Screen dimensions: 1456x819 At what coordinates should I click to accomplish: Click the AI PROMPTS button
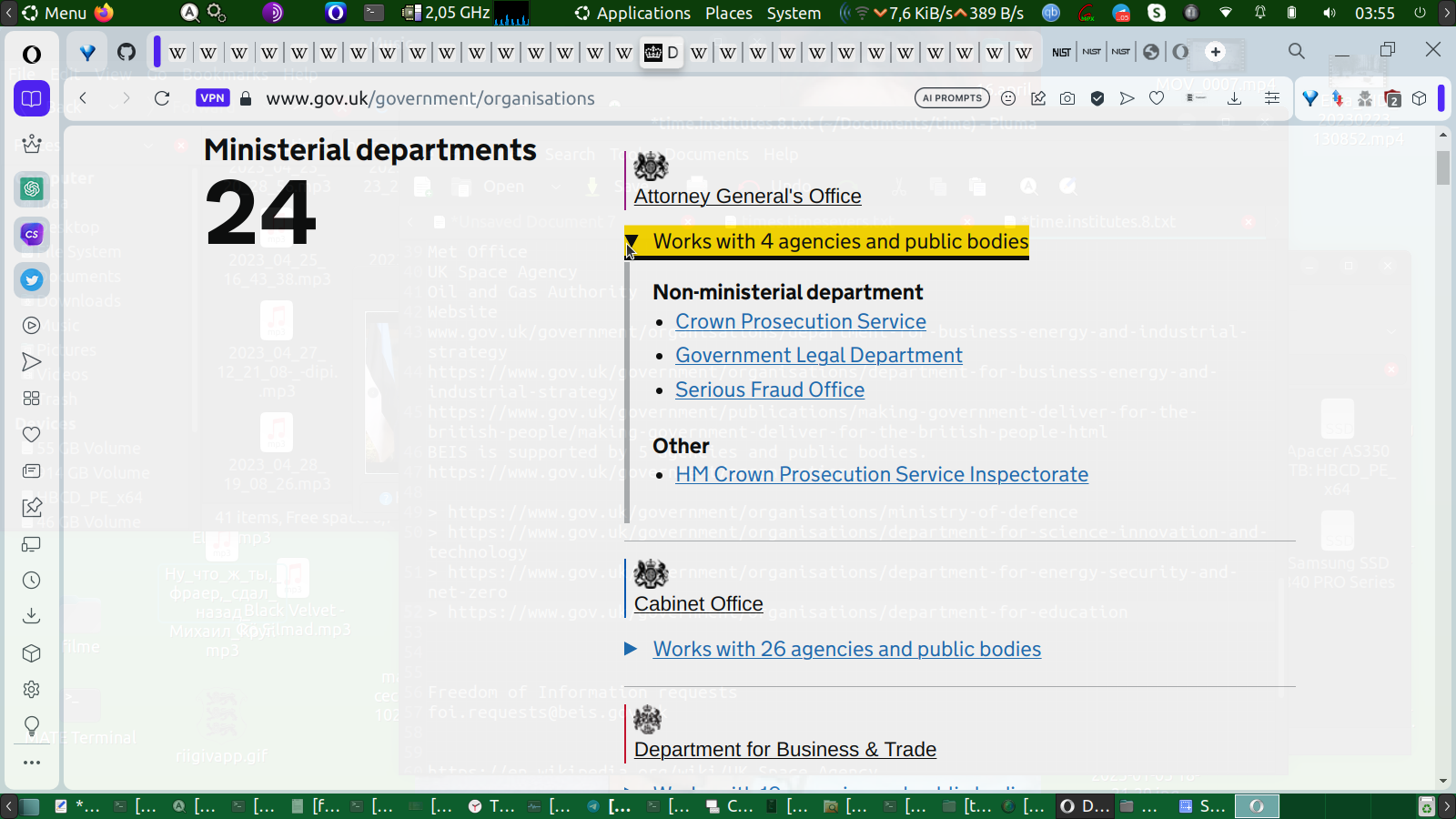[952, 98]
